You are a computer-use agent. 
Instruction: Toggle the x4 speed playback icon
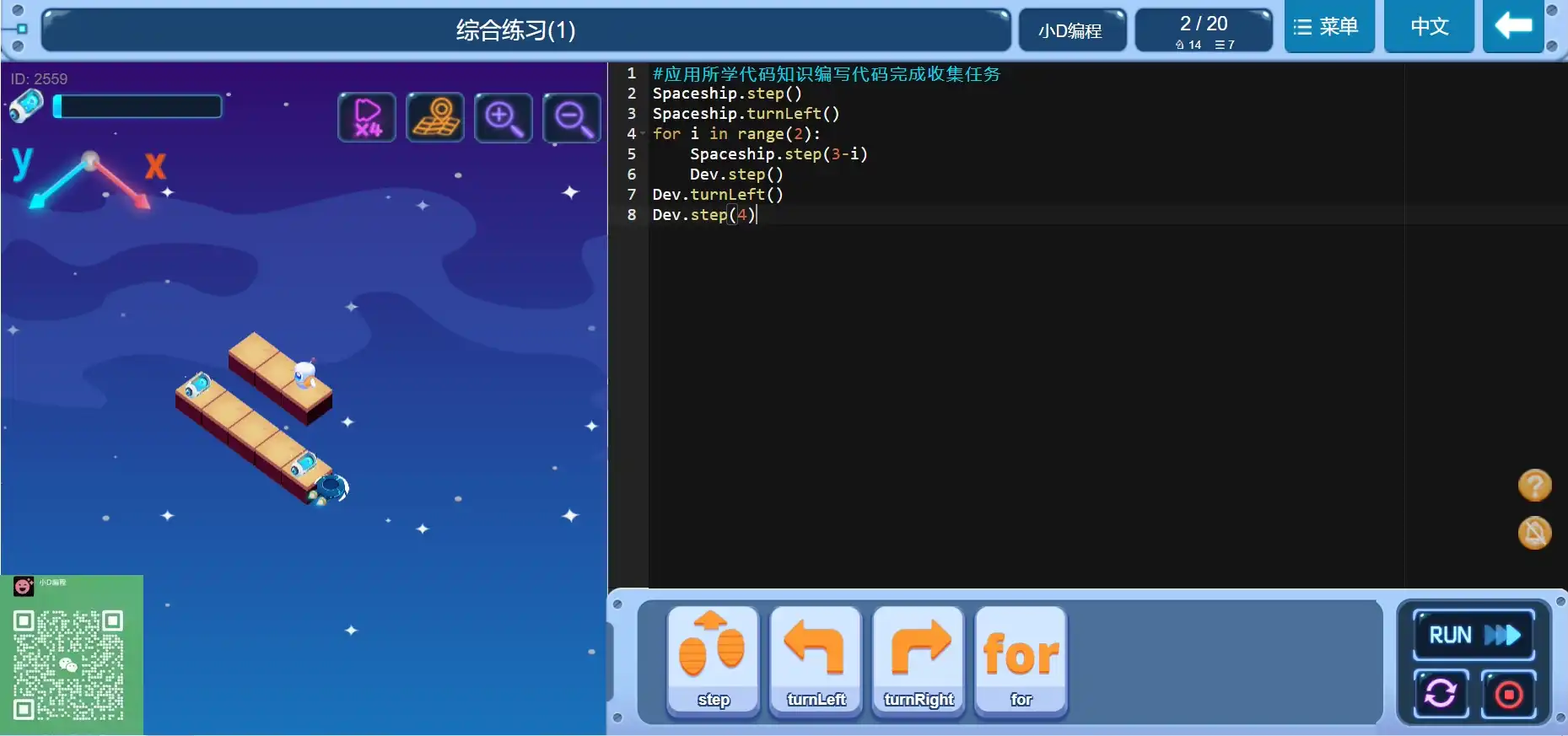click(x=367, y=117)
